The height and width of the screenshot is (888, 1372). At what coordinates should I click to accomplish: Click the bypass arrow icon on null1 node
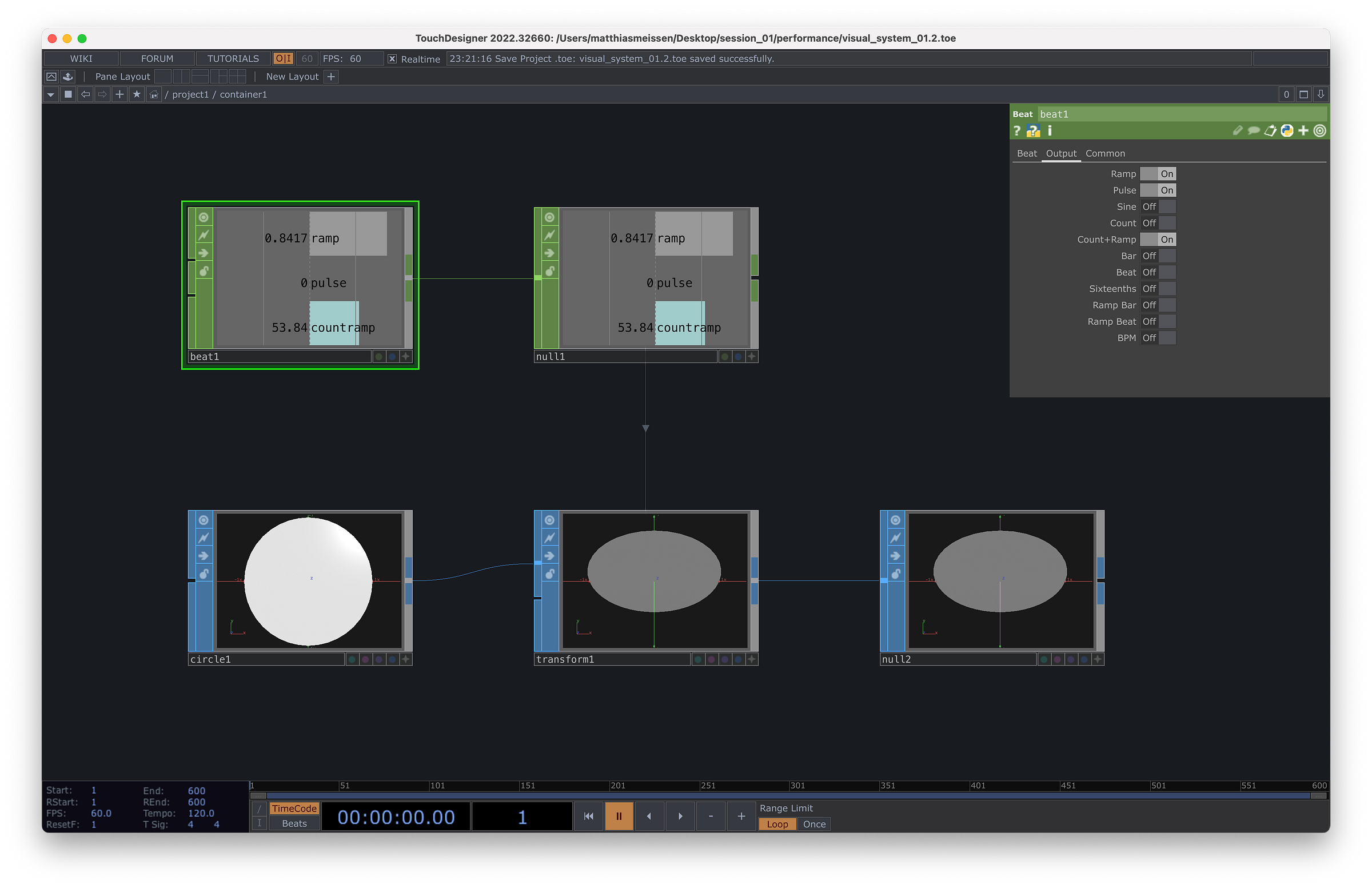coord(549,253)
